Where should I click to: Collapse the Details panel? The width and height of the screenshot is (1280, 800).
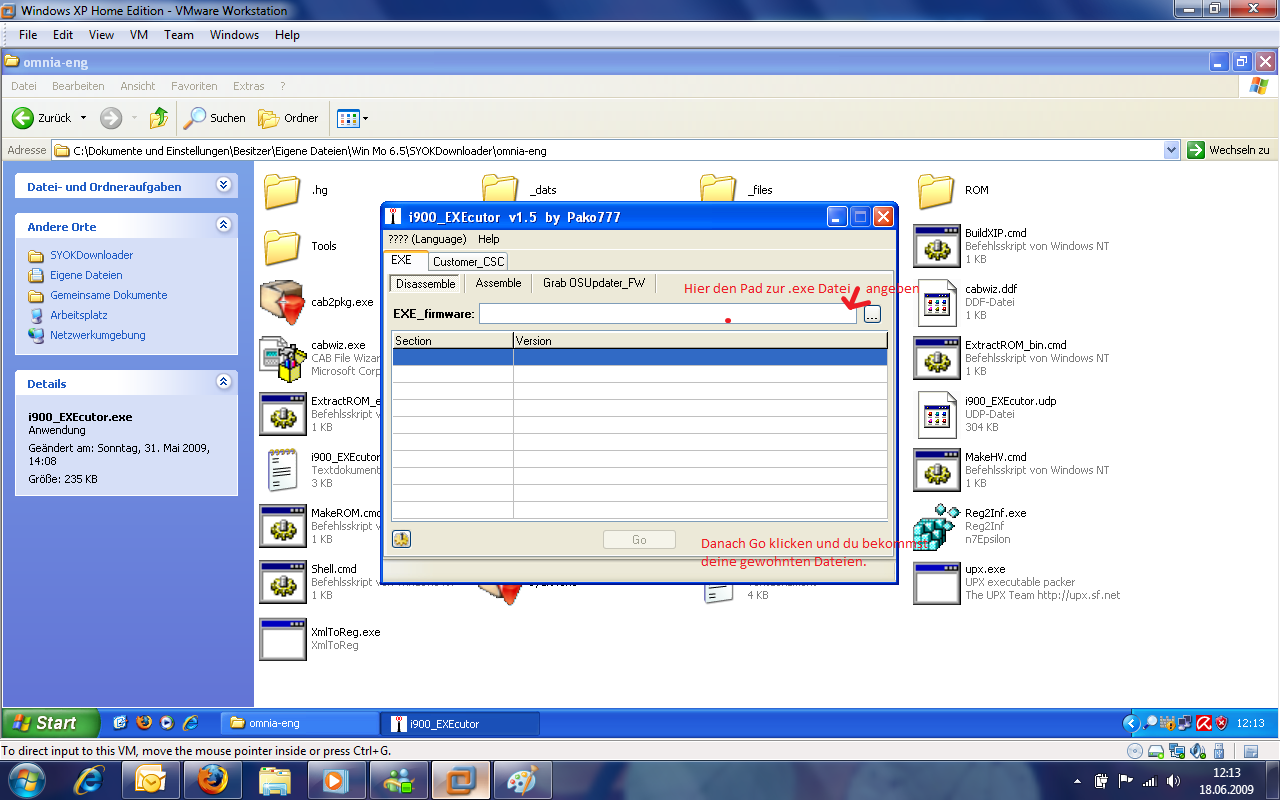point(223,382)
